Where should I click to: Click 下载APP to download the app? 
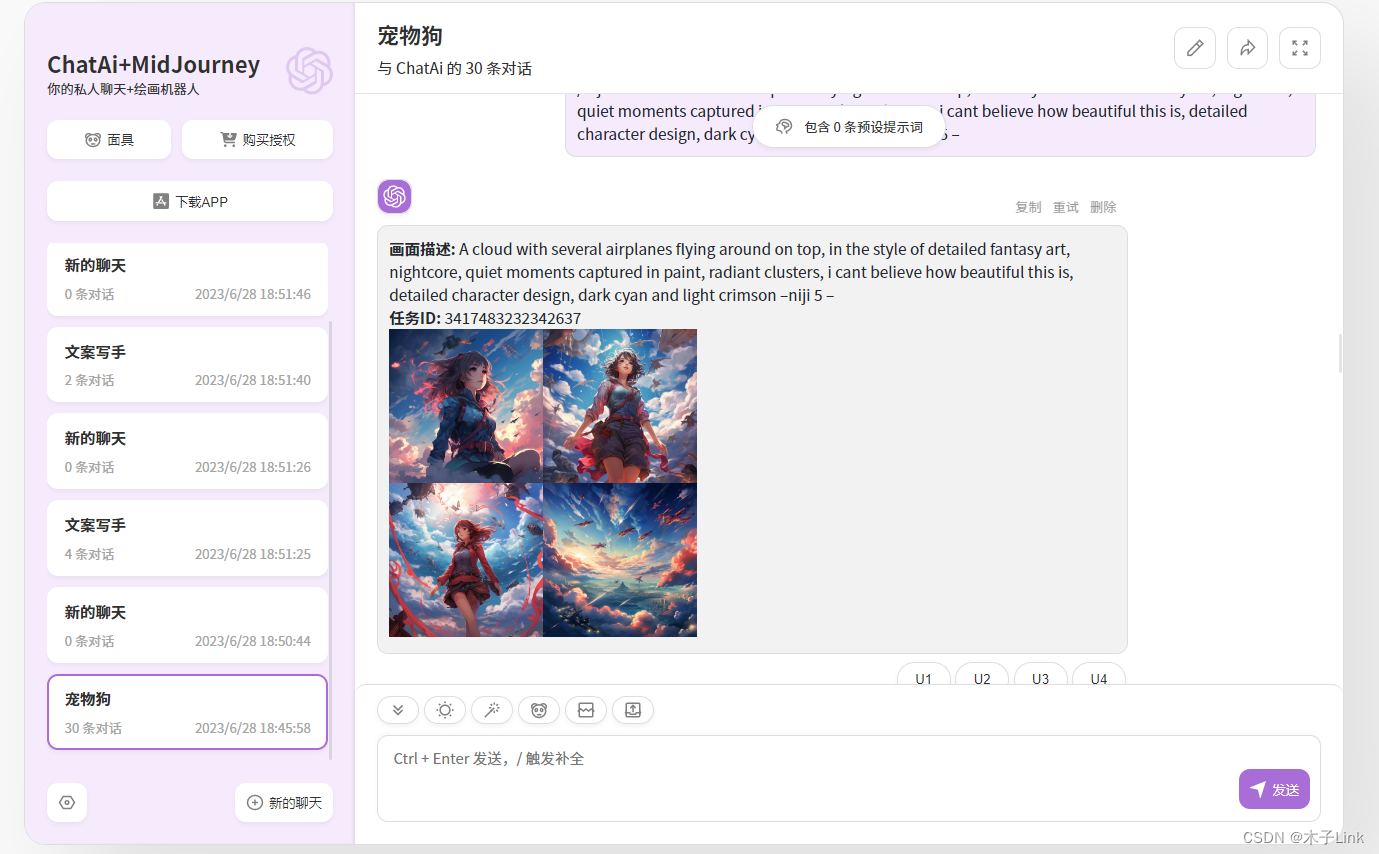(189, 200)
